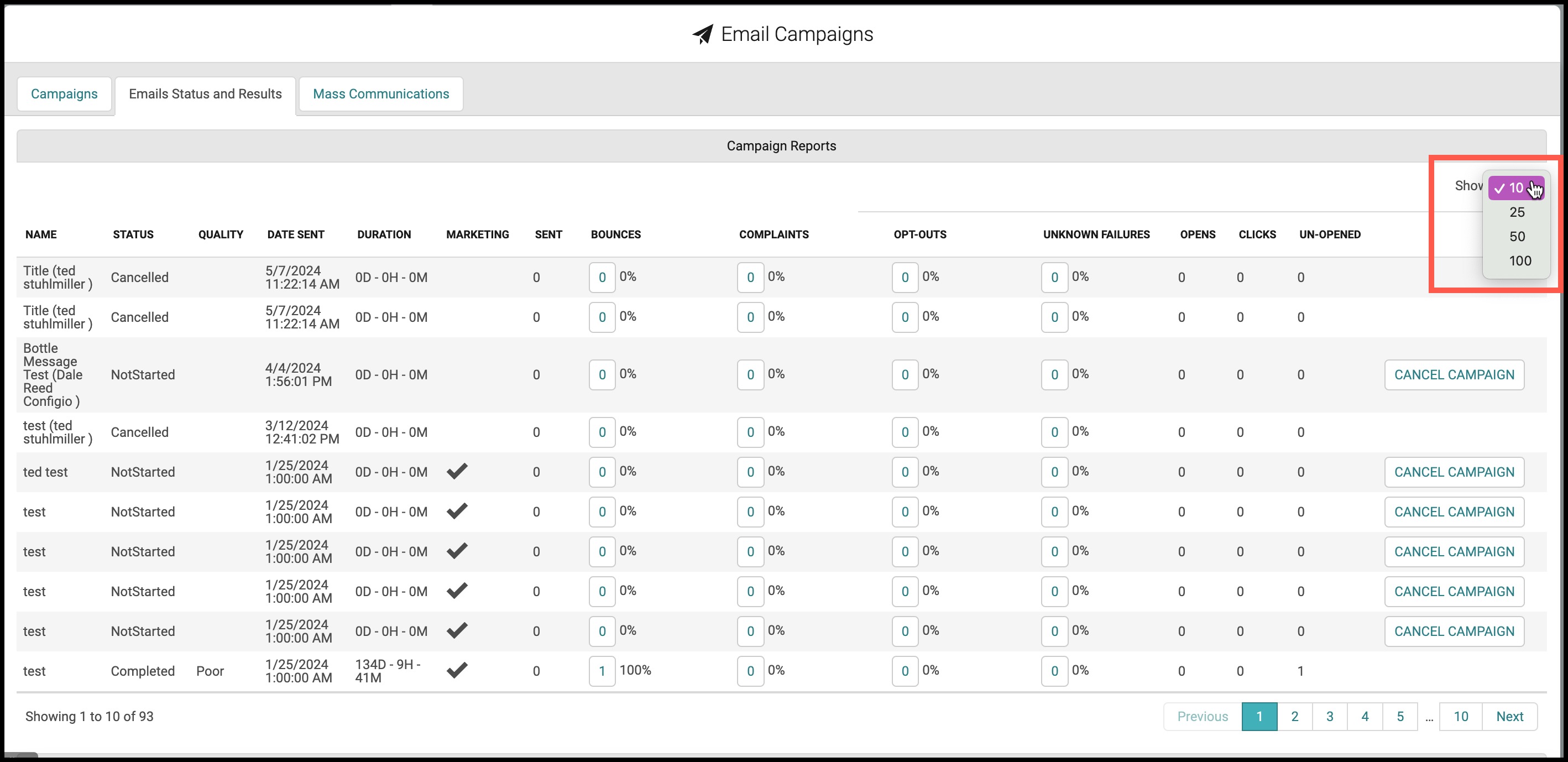Image resolution: width=1568 pixels, height=762 pixels.
Task: Click 'Bottle Message Test (Dale Reed Configio )' name
Action: click(x=54, y=375)
